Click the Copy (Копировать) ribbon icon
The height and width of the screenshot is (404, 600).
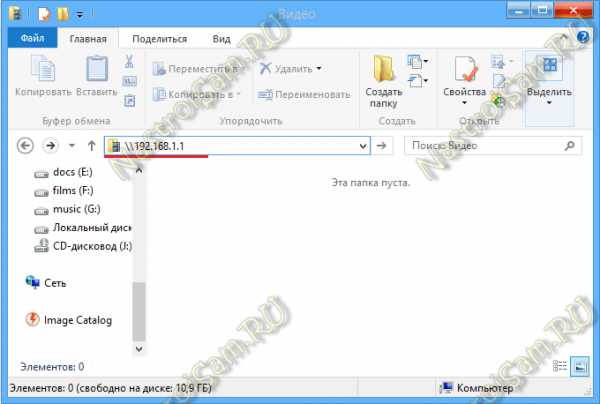(43, 69)
